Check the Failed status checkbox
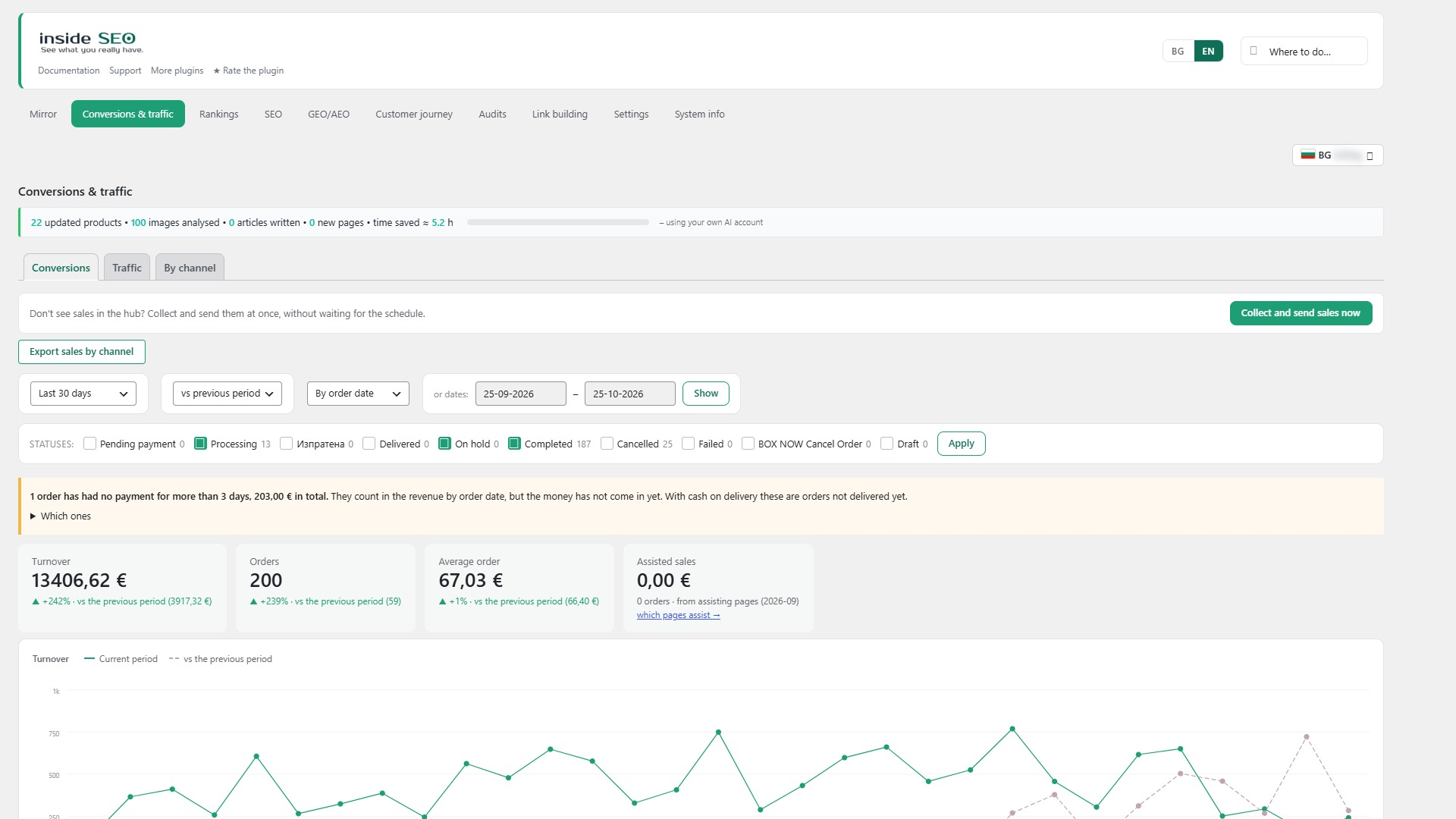The image size is (1456, 819). tap(688, 444)
